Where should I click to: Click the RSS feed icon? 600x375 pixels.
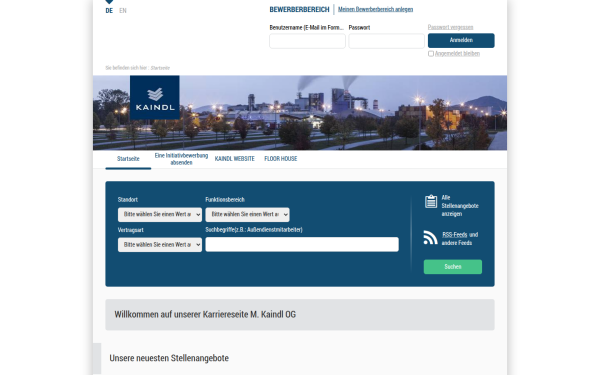coord(430,238)
